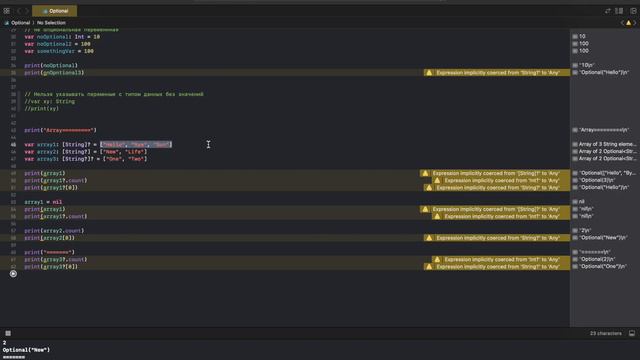Show quick look for second 100 result
Image resolution: width=640 pixels, height=360 pixels.
coord(575,51)
